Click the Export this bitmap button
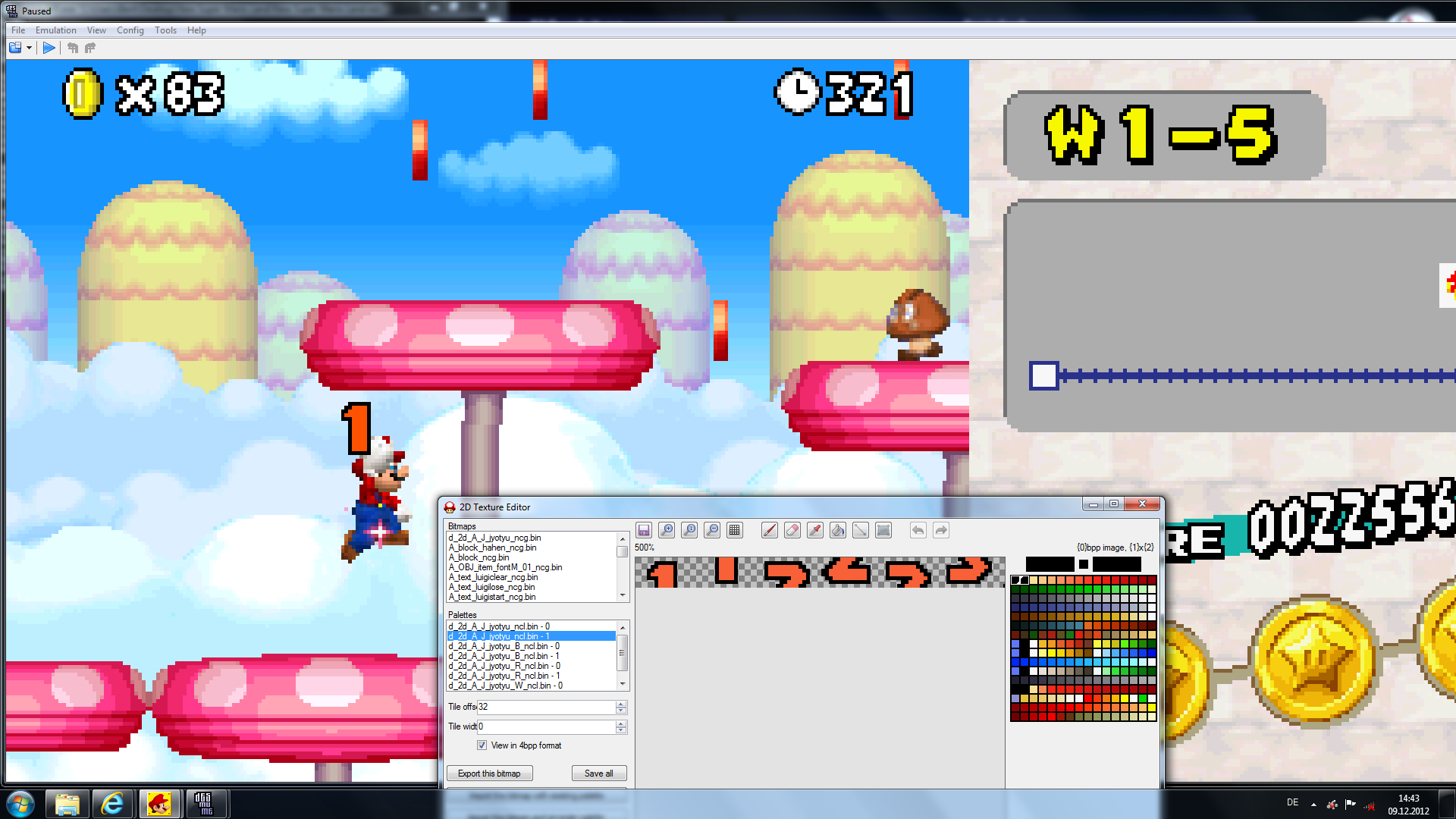This screenshot has height=819, width=1456. coord(489,773)
